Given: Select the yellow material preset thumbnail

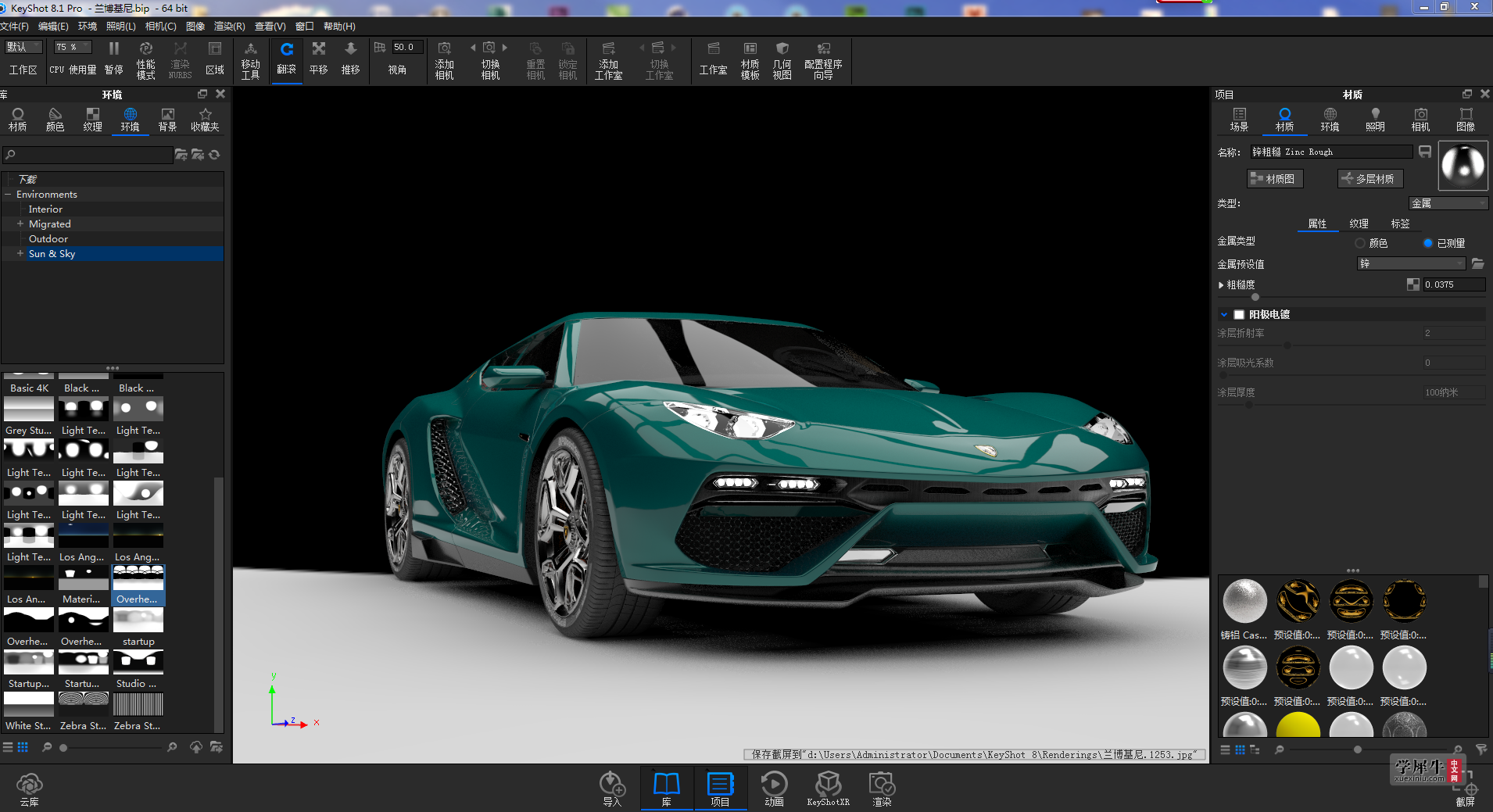Looking at the screenshot, I should coord(1298,724).
